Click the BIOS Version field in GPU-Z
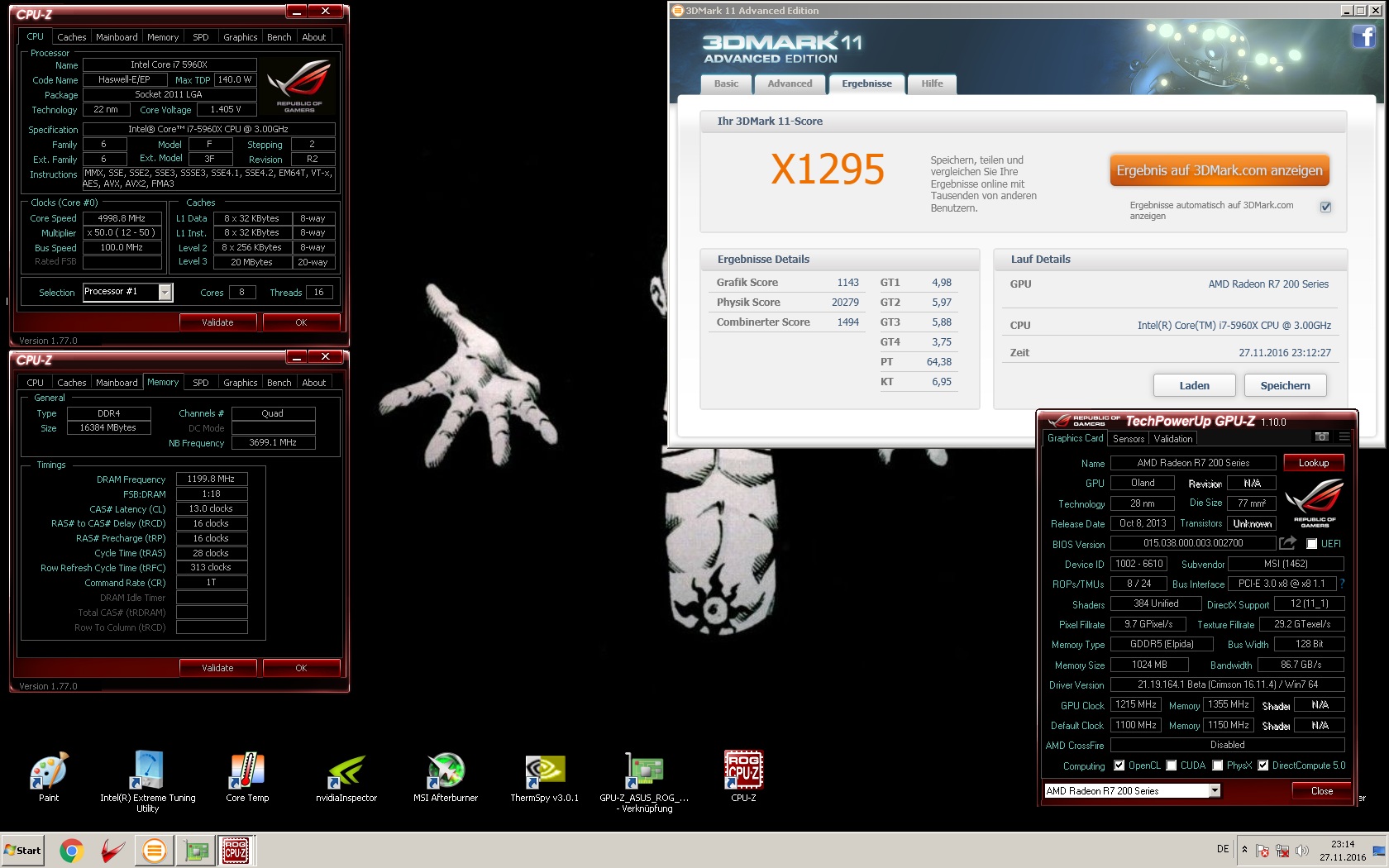This screenshot has width=1389, height=868. click(1193, 543)
